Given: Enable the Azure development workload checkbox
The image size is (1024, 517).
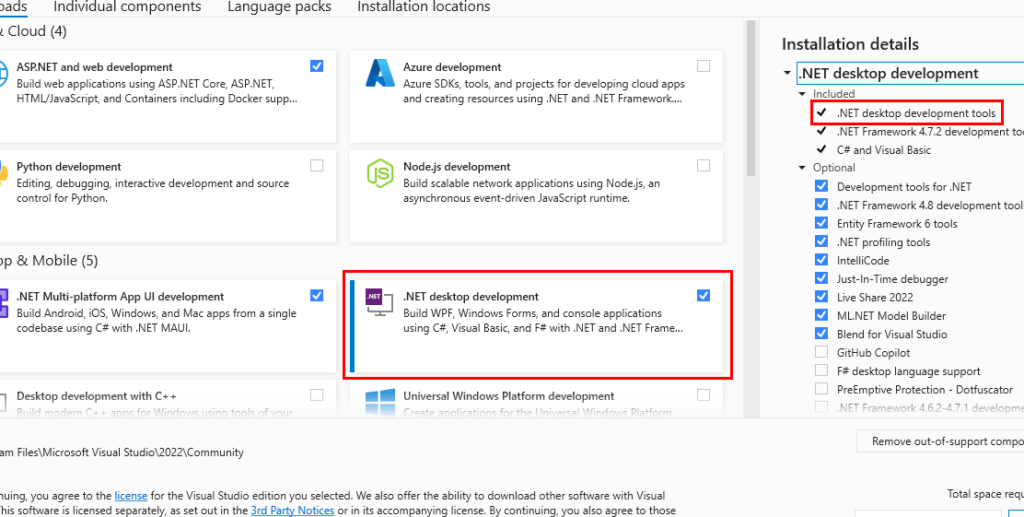Looking at the screenshot, I should (703, 66).
